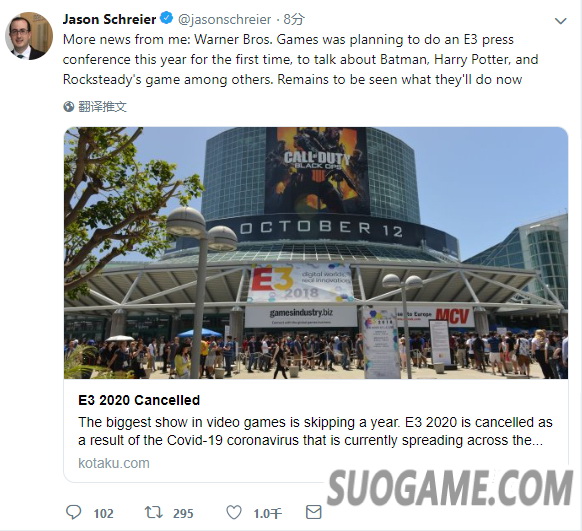Click the 翻译推文 translate tweet link
The height and width of the screenshot is (531, 582).
click(x=102, y=107)
